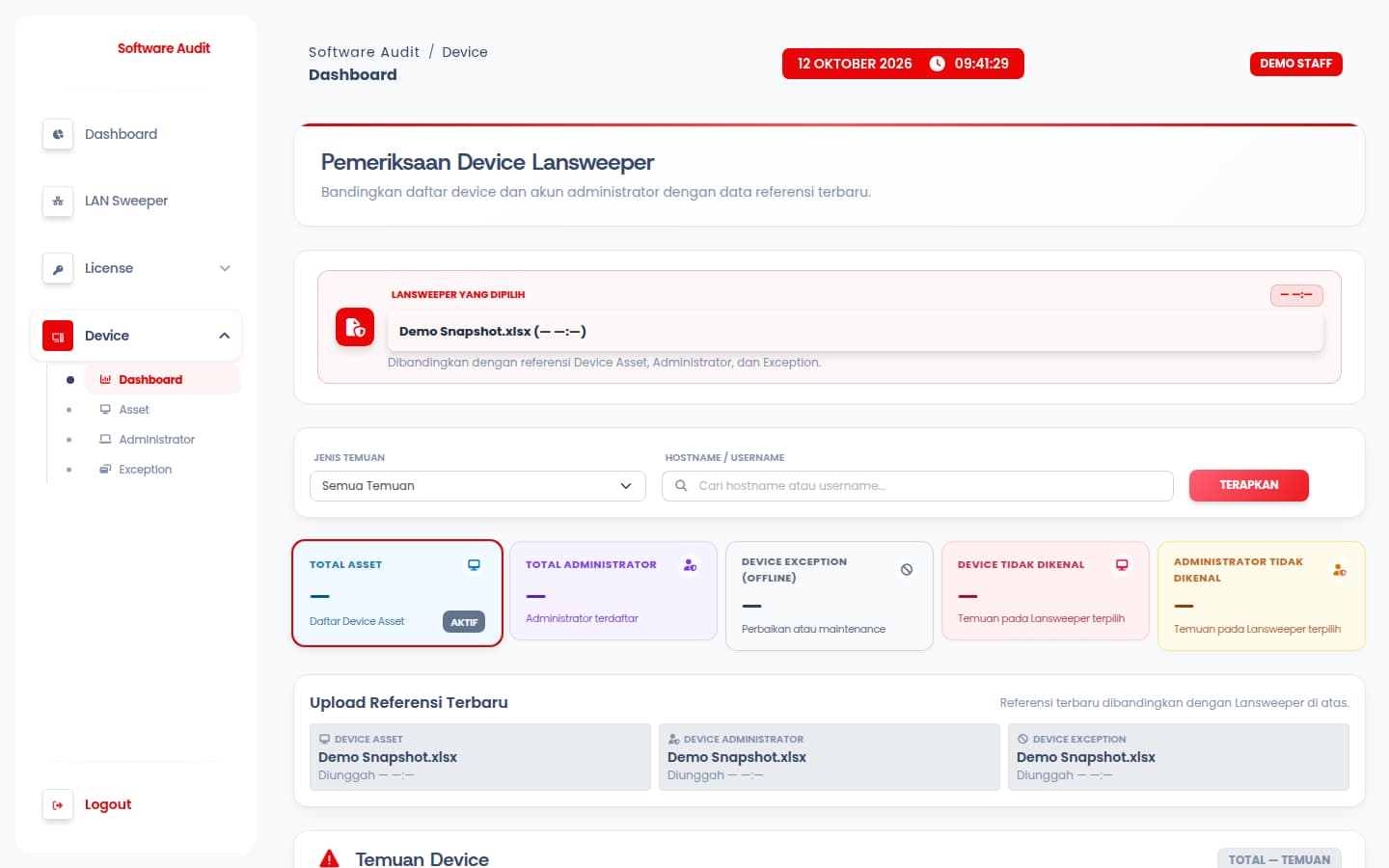Viewport: 1389px width, 868px height.
Task: Click the Device Exception reference file tile
Action: click(1179, 757)
